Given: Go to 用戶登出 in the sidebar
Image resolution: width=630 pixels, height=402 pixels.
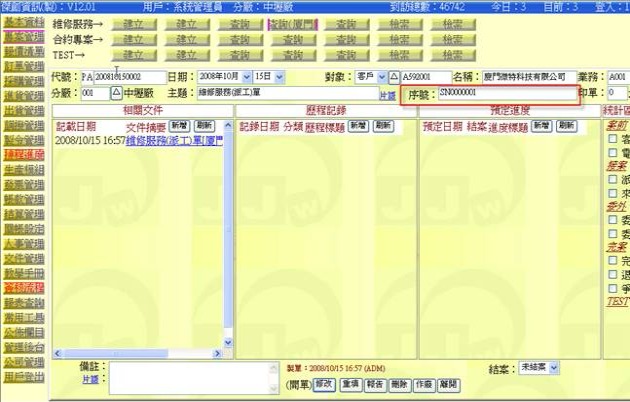Looking at the screenshot, I should (x=23, y=378).
